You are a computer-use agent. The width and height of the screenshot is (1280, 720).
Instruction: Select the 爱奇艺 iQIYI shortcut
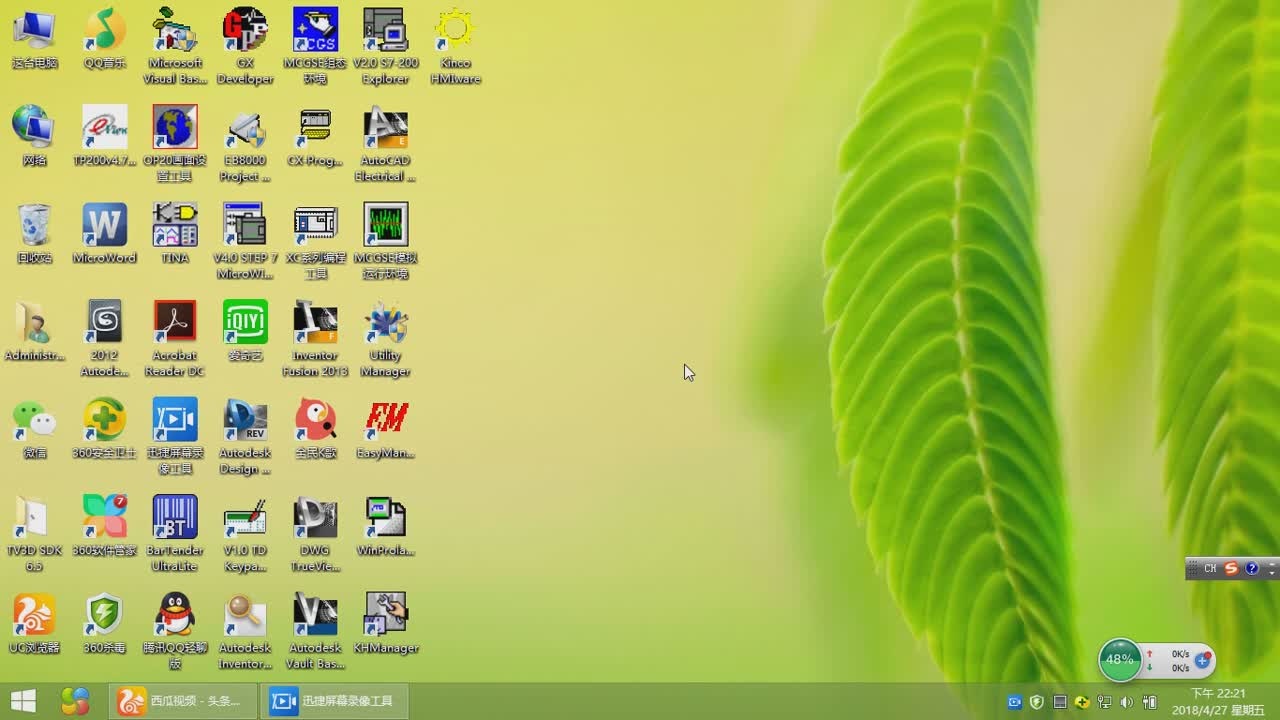(245, 332)
